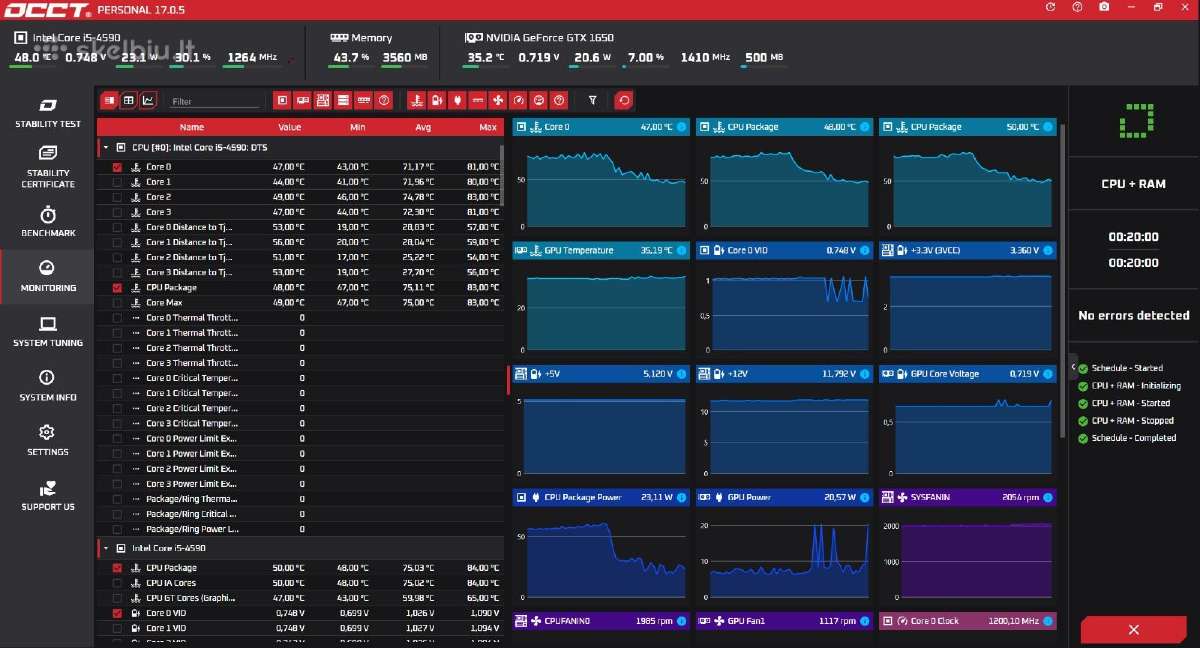The image size is (1200, 648).
Task: Click the blue dot on the +12V graph
Action: click(x=865, y=374)
